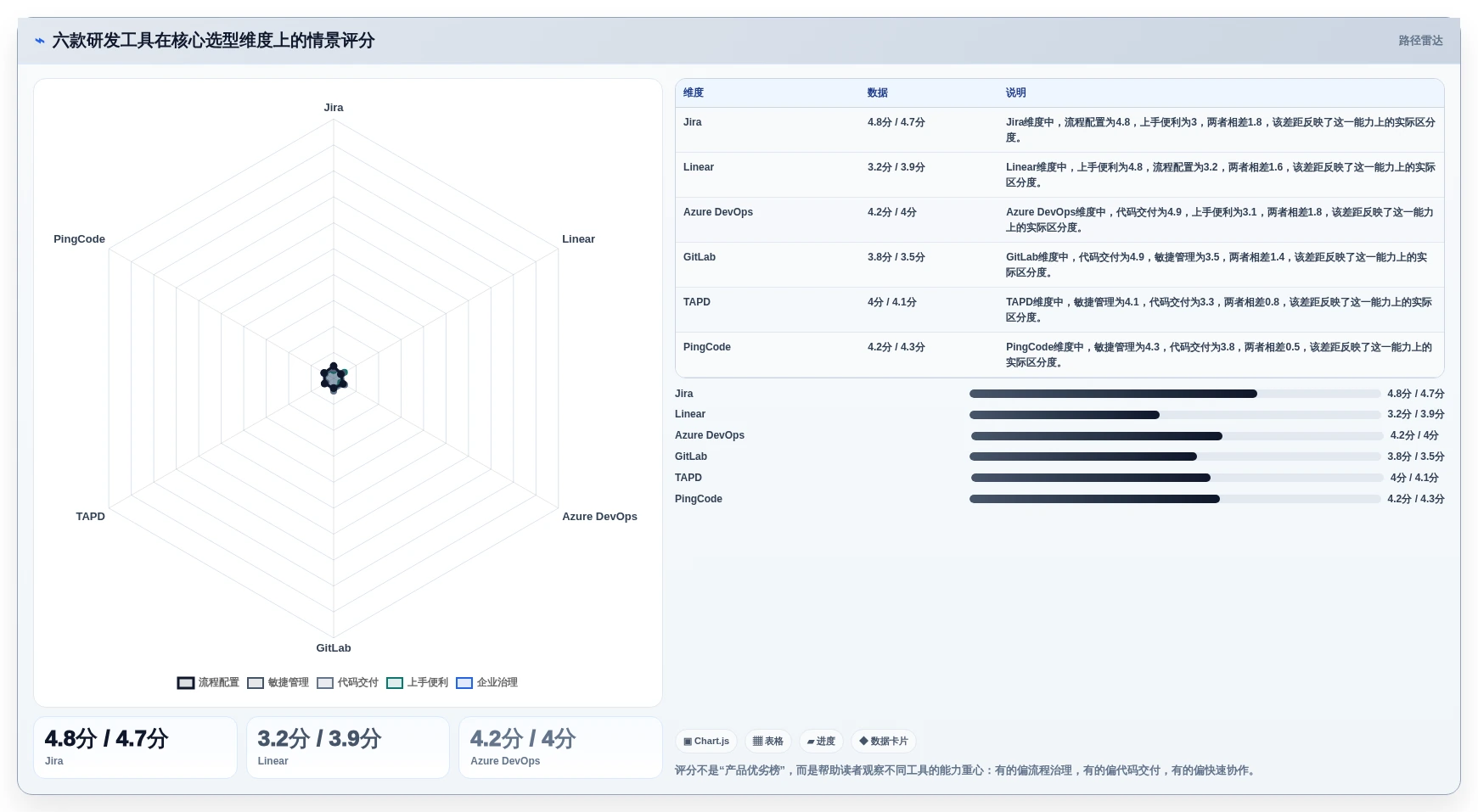Click the 4分 / 4.1分 table cell
1478x812 pixels.
[892, 302]
